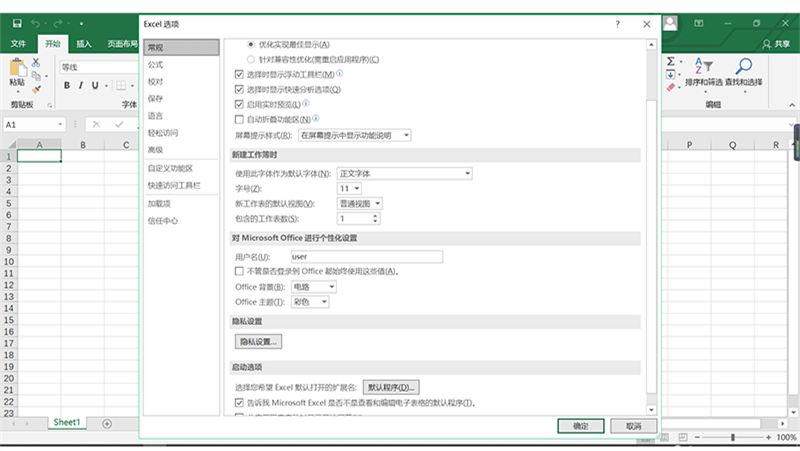Click the Borders icon in font group
The width and height of the screenshot is (800, 451).
[121, 86]
